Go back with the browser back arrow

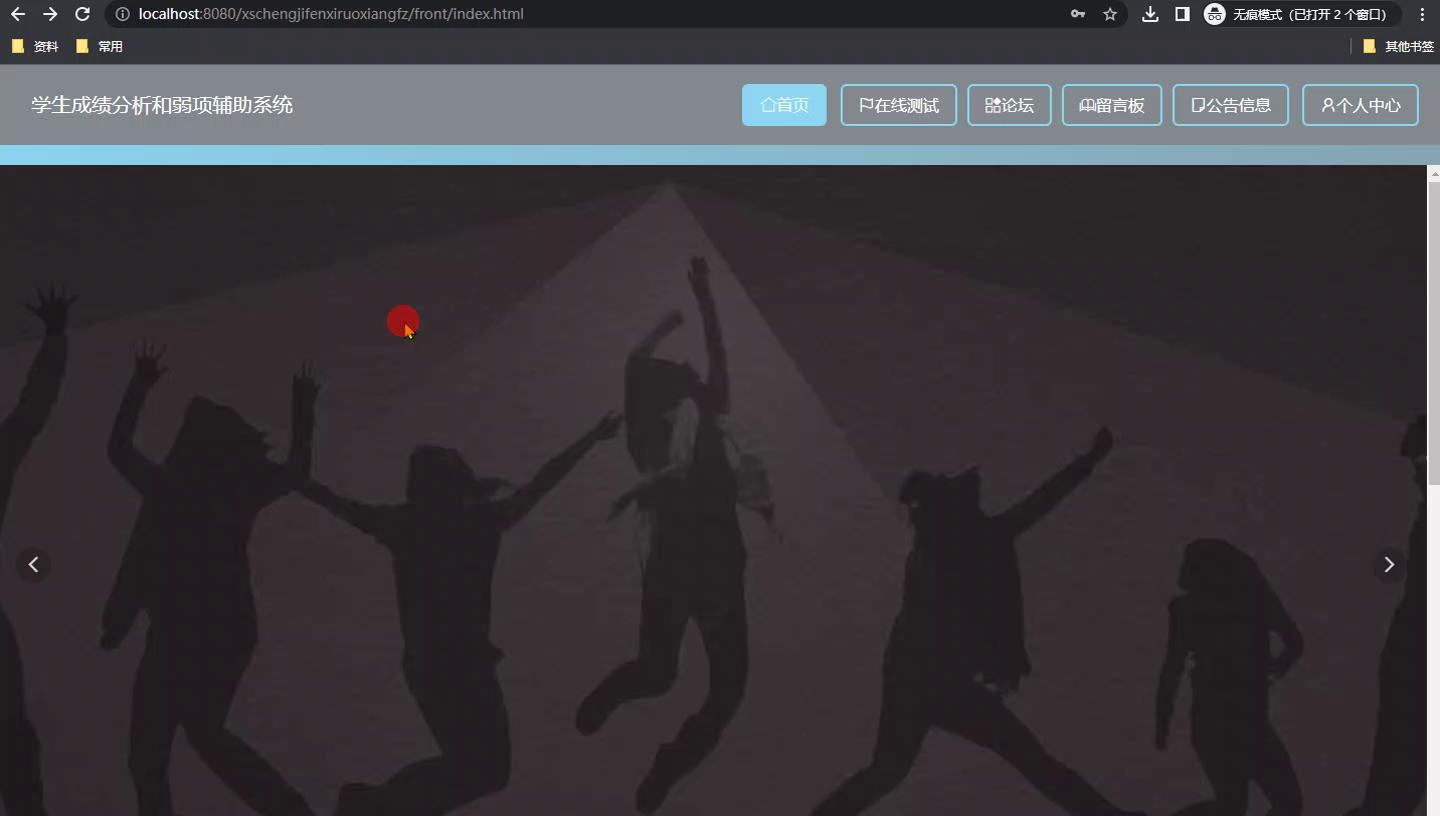tap(17, 14)
